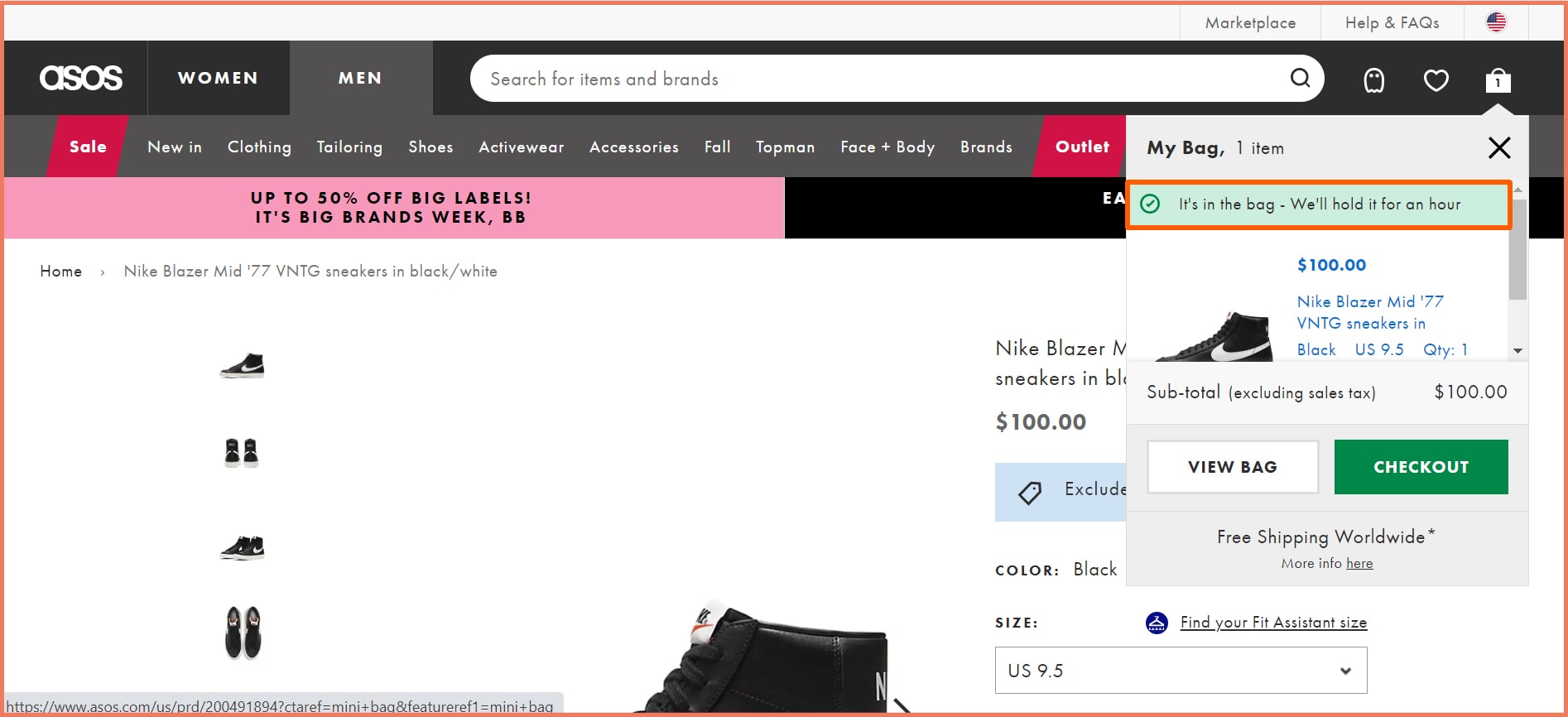The height and width of the screenshot is (717, 1568).
Task: Click the Help & FAQs link
Action: coord(1392,22)
